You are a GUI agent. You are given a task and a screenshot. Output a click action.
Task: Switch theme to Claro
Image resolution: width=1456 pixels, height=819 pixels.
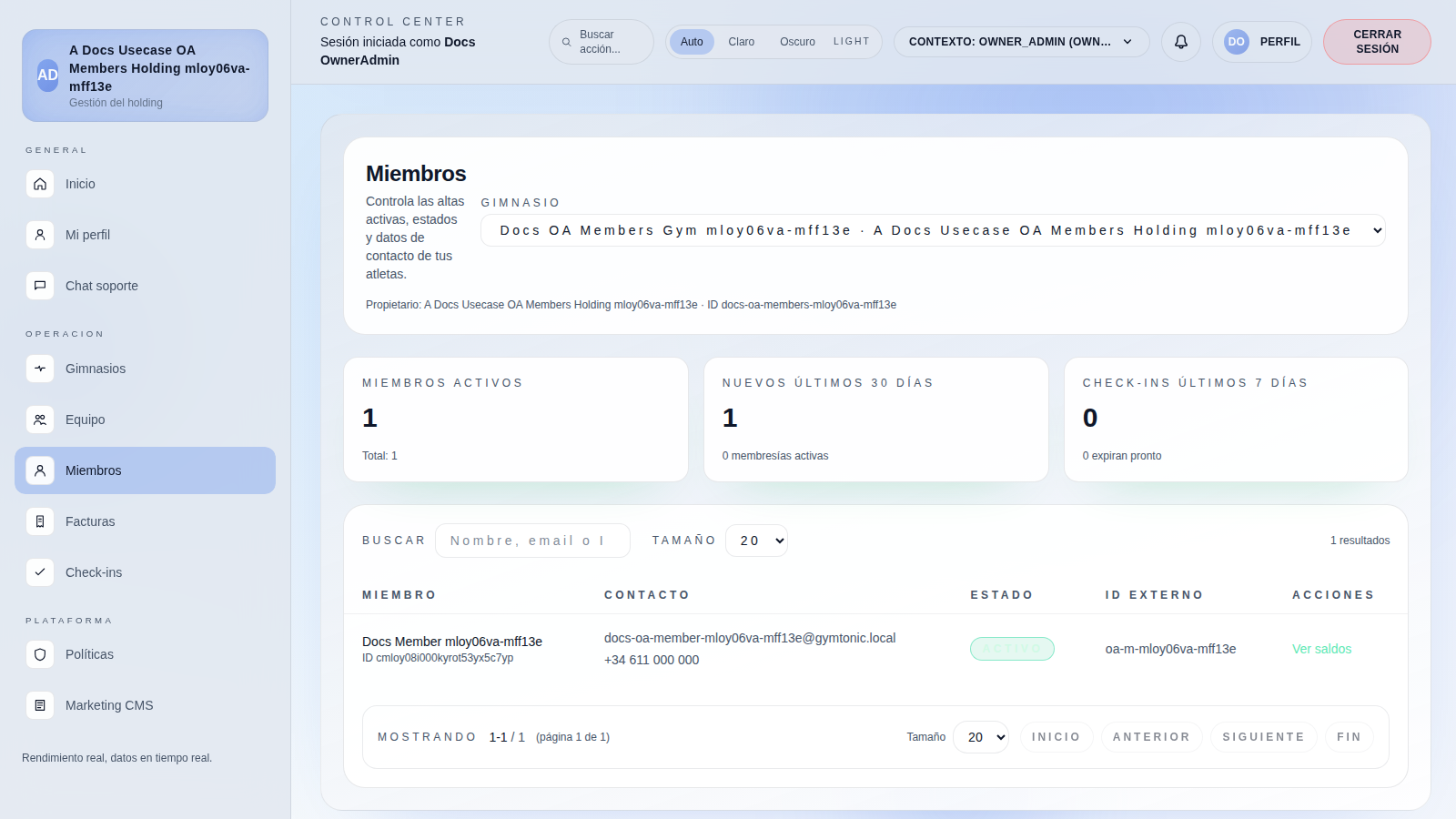pyautogui.click(x=741, y=42)
